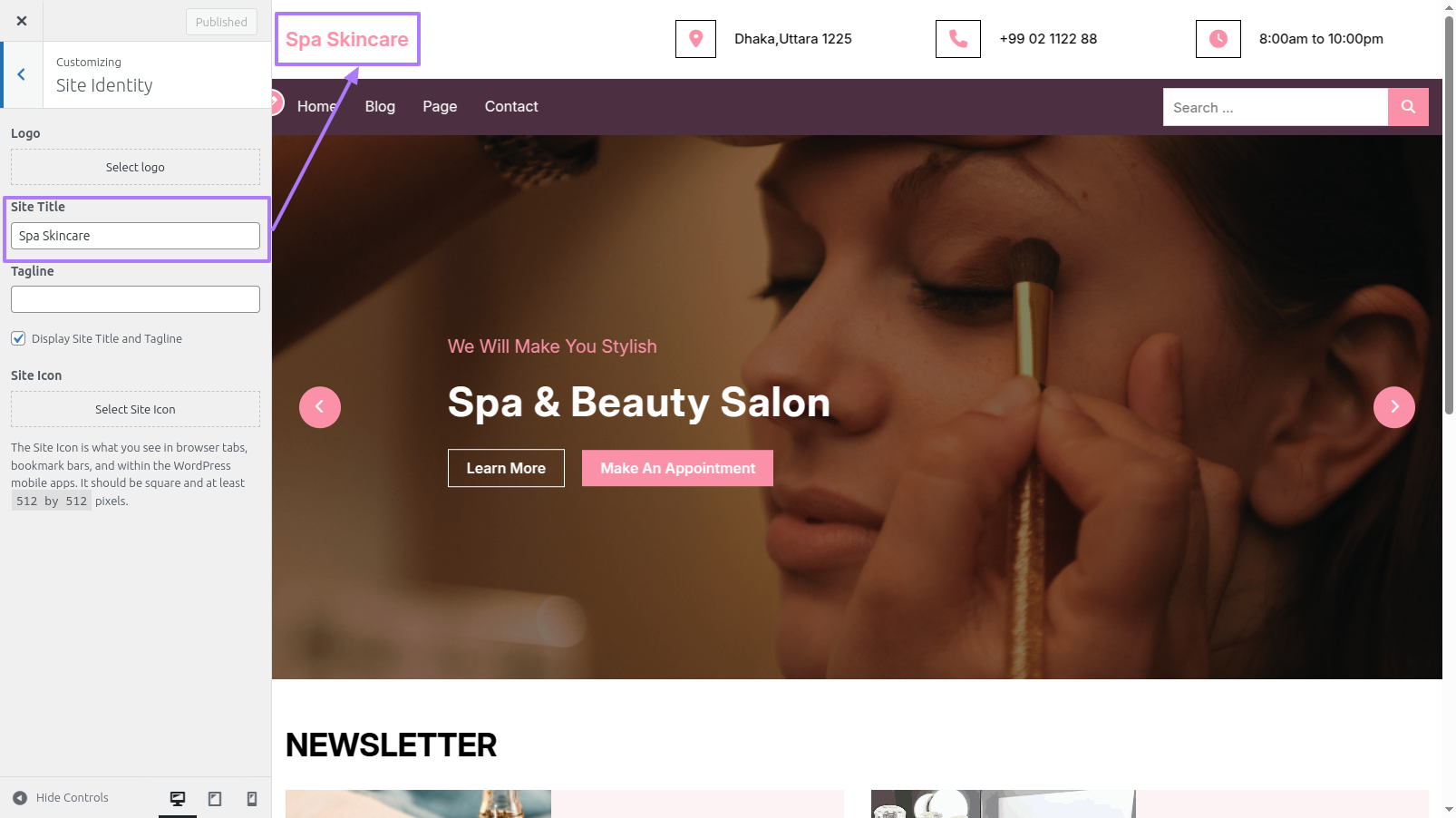Advance to the next slider image

click(1394, 407)
